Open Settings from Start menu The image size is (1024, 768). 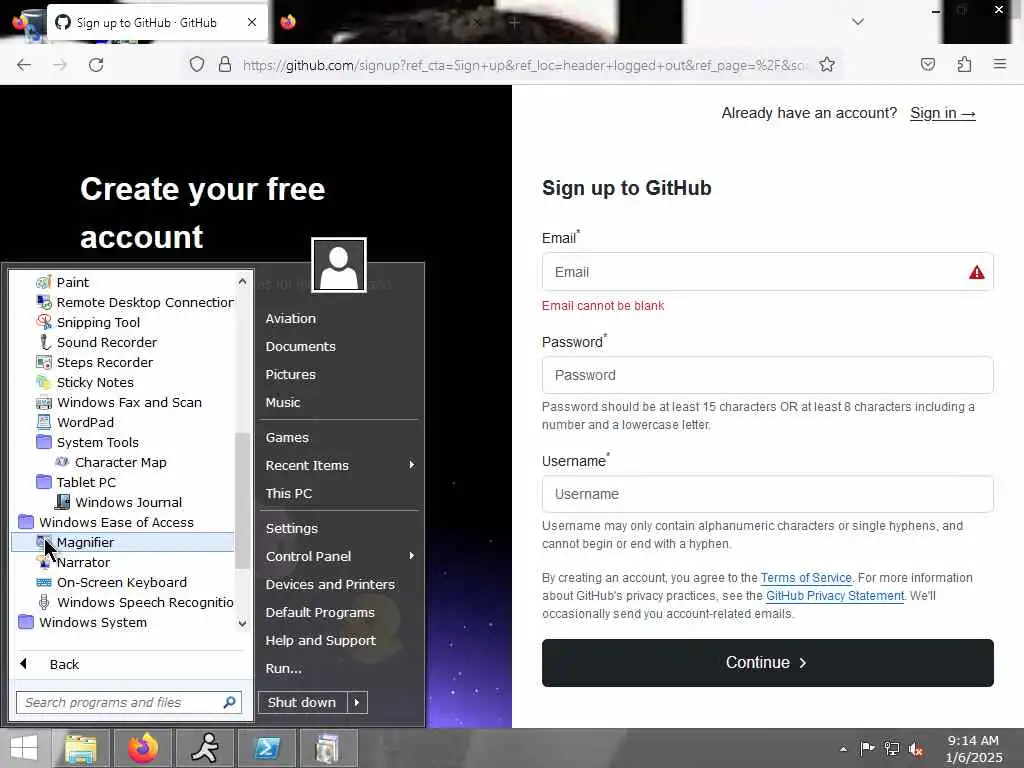[292, 528]
